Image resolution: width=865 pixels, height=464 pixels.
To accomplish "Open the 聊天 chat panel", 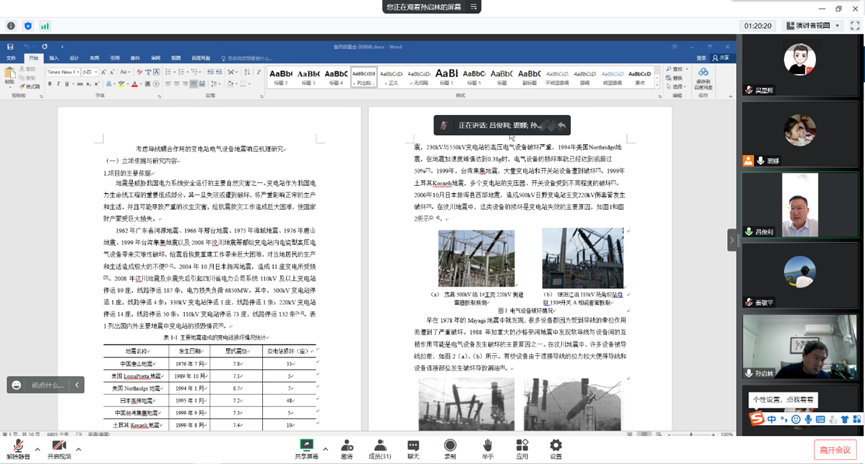I will point(413,445).
